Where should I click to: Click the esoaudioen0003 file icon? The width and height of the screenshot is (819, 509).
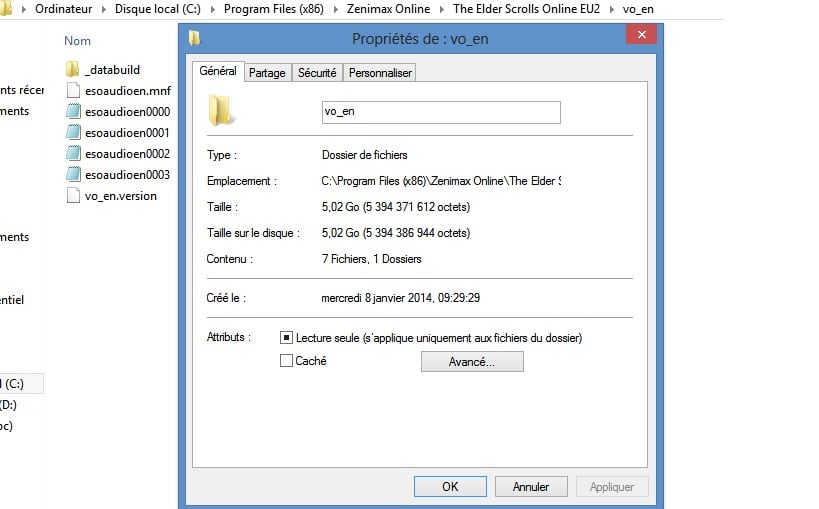tap(73, 174)
